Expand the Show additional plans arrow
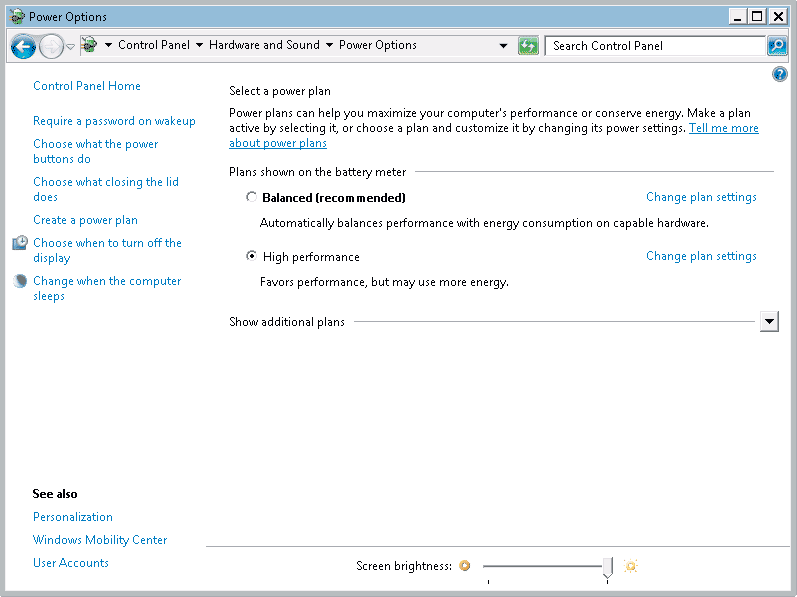 tap(769, 321)
